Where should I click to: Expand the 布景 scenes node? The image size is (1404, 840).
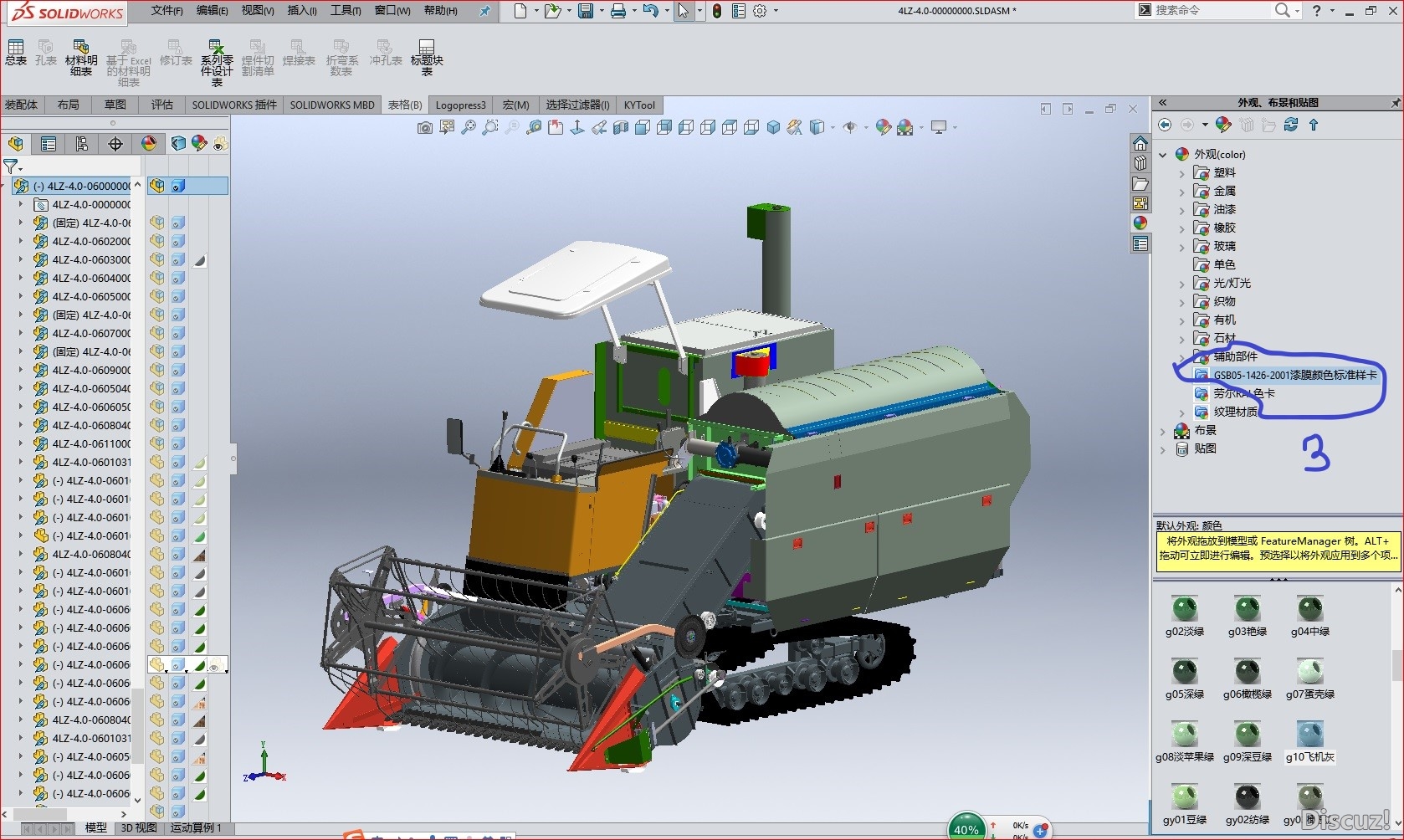(1163, 431)
